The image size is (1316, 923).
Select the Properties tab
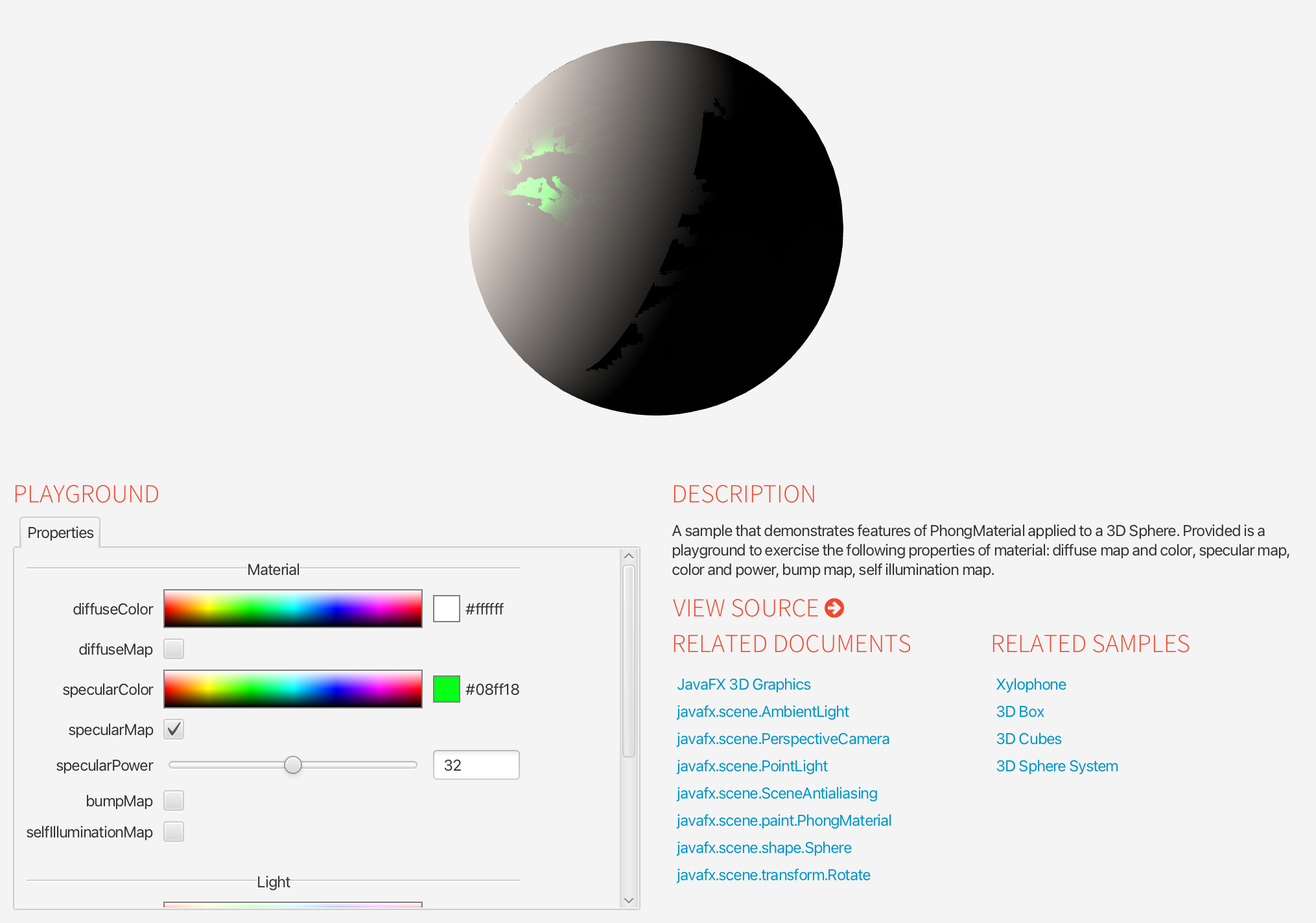click(x=60, y=533)
